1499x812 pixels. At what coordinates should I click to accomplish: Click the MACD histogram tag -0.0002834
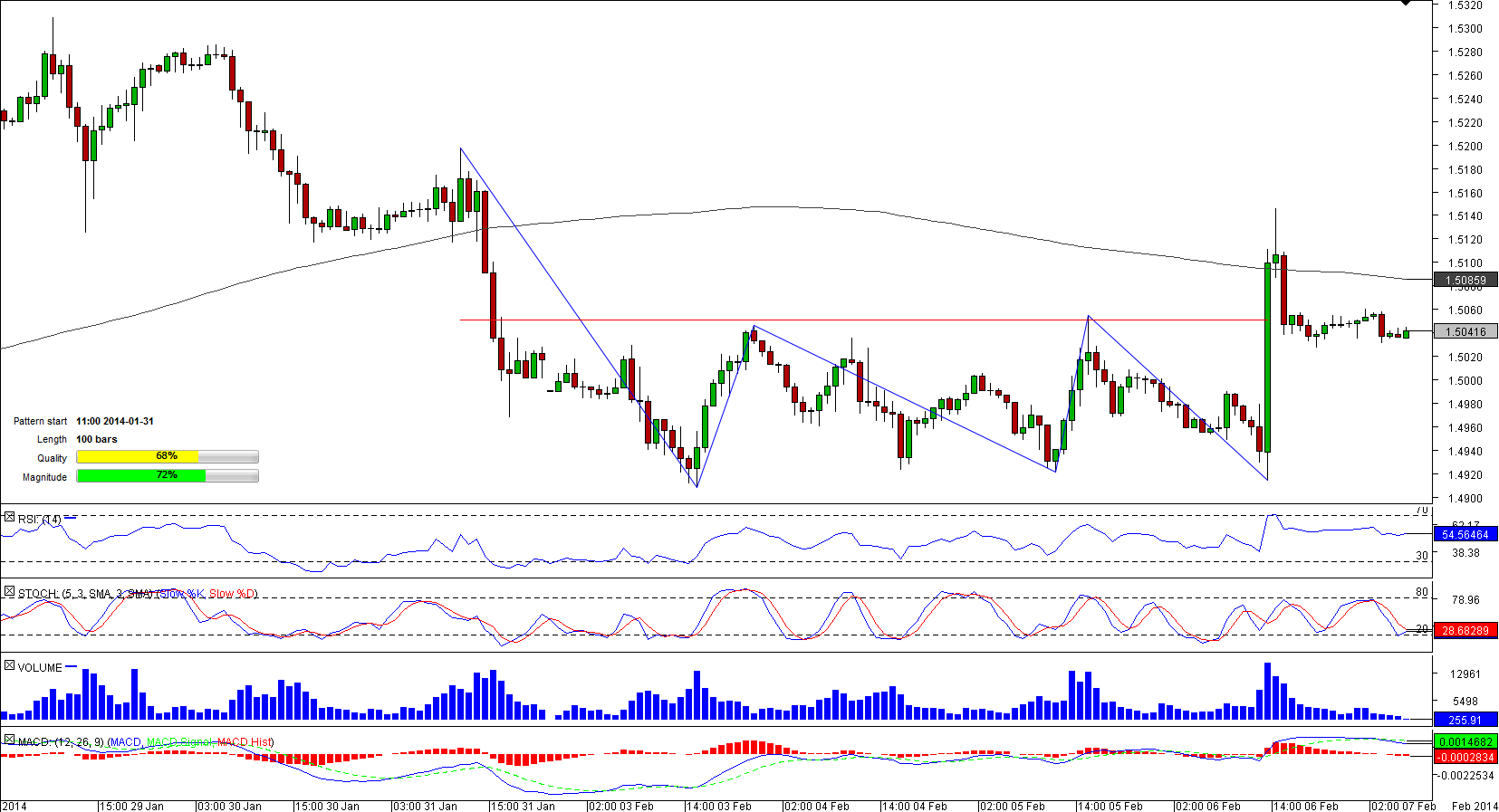tap(1465, 758)
